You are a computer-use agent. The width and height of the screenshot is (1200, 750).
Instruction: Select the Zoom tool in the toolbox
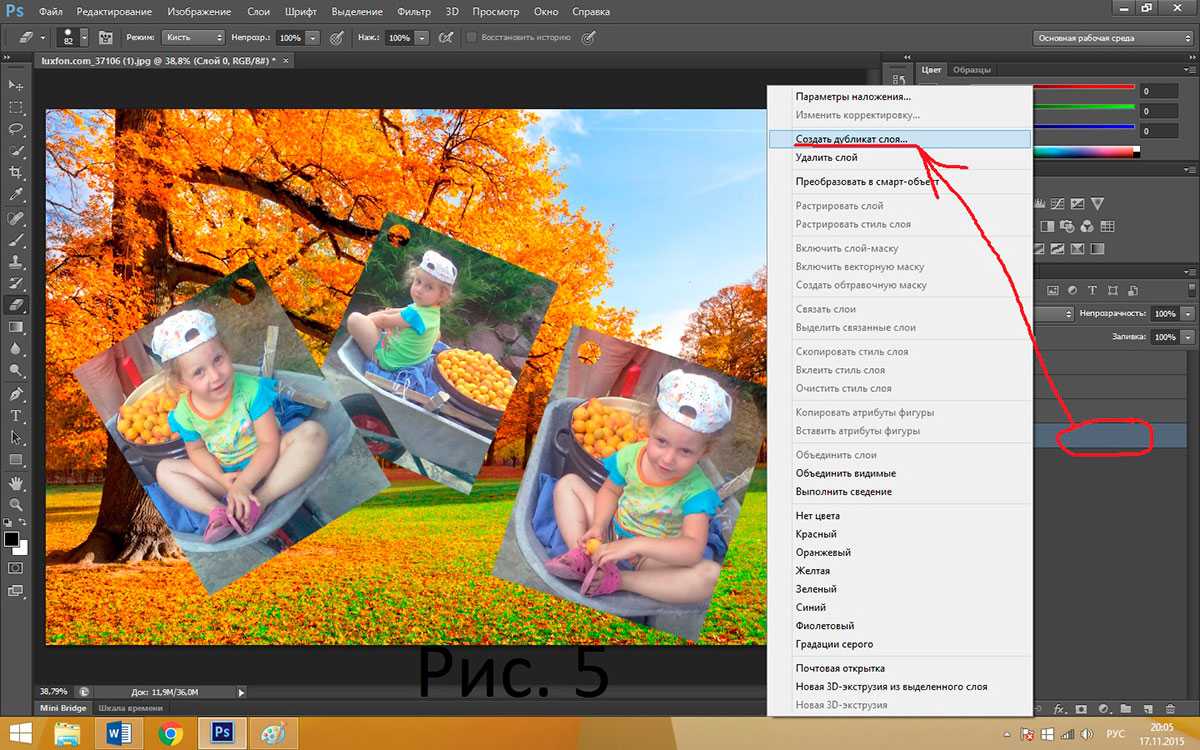click(x=16, y=505)
